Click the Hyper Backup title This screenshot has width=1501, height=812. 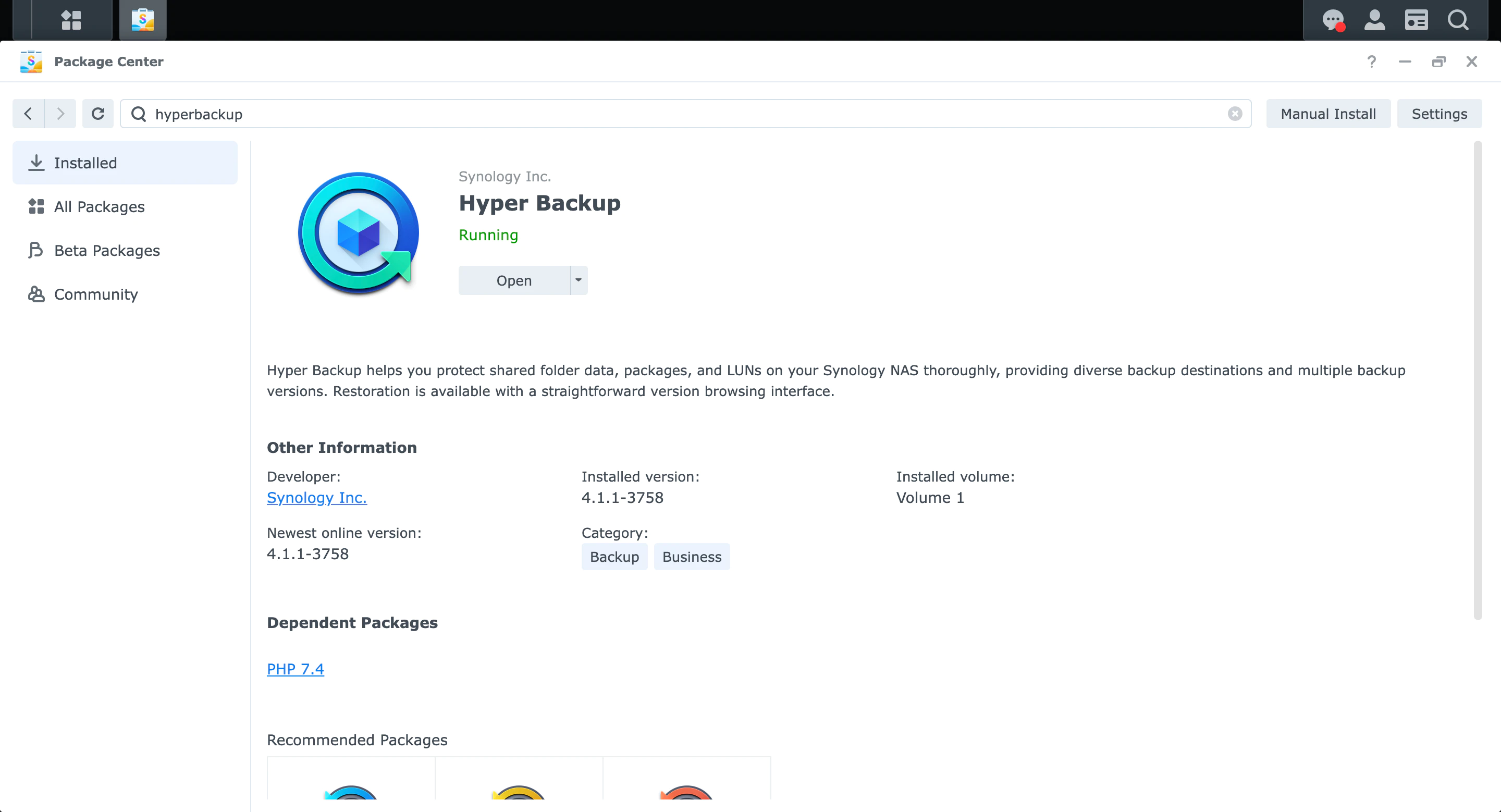point(539,203)
